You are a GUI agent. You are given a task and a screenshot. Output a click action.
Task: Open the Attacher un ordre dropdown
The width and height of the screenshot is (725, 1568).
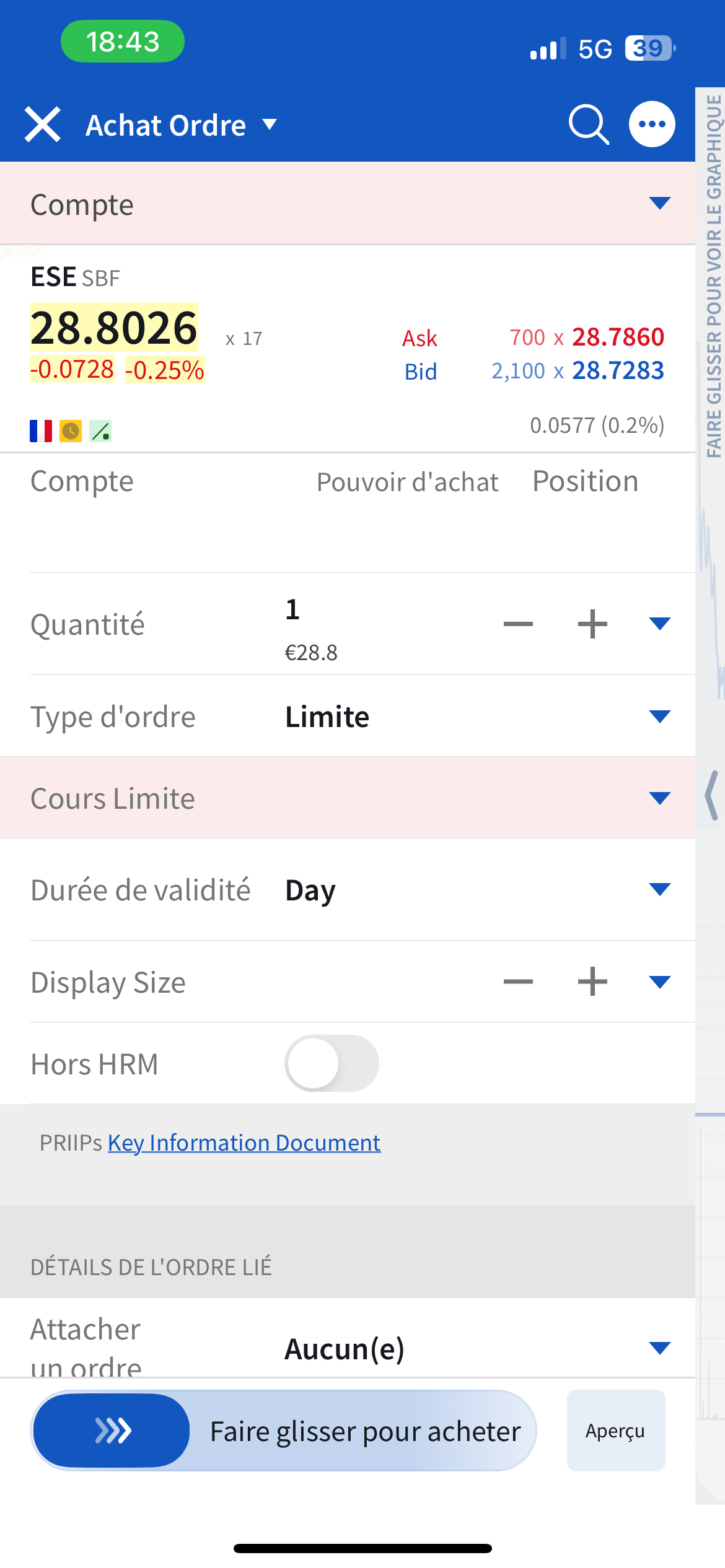click(x=659, y=1348)
